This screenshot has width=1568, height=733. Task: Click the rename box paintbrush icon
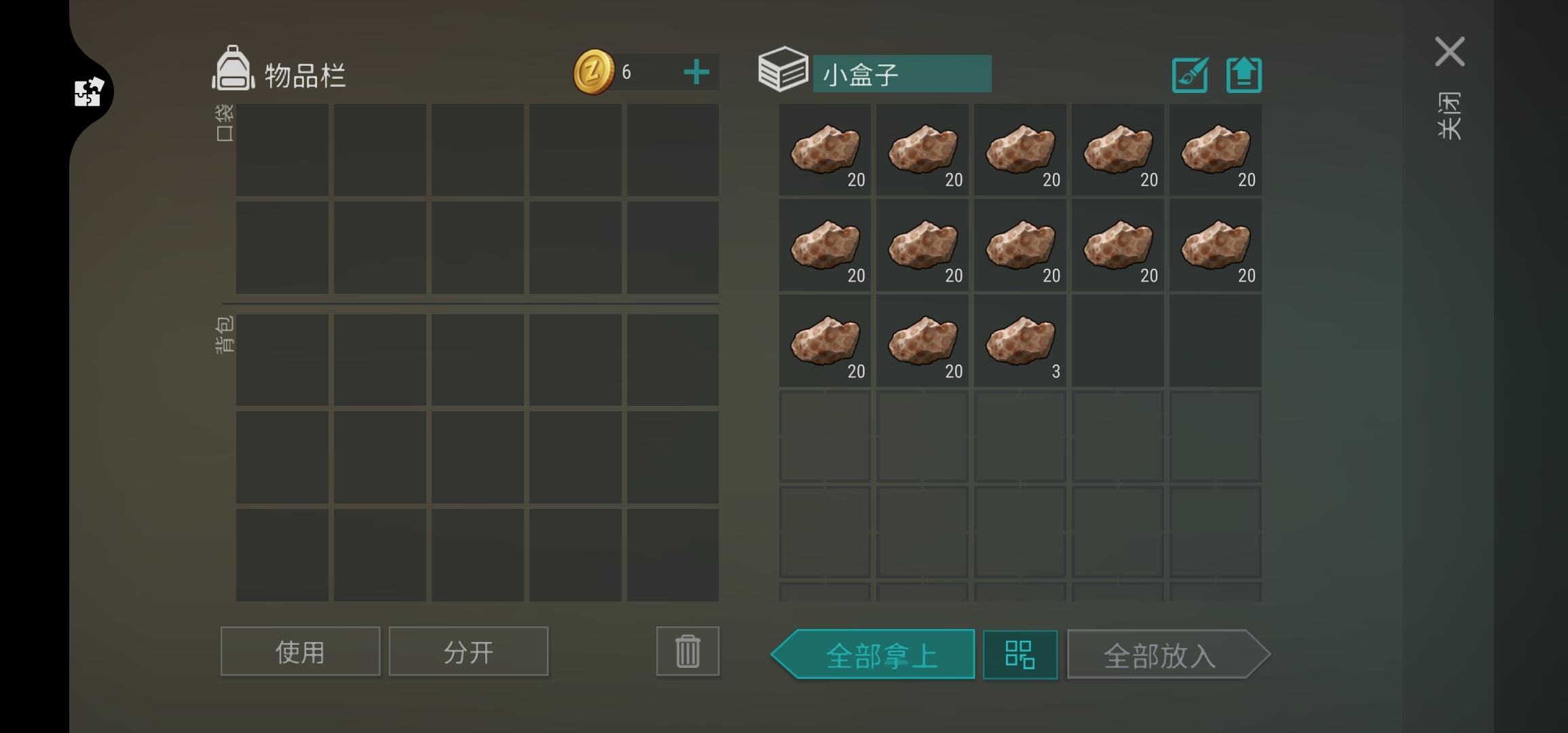1190,75
